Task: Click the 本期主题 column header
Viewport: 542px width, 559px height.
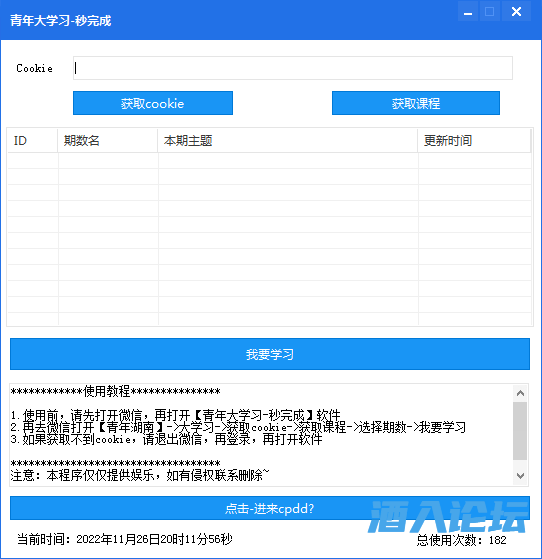Action: 287,140
